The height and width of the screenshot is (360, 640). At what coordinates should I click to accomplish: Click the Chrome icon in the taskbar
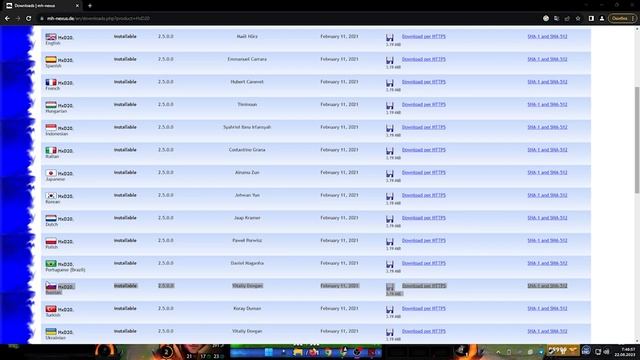[328, 352]
